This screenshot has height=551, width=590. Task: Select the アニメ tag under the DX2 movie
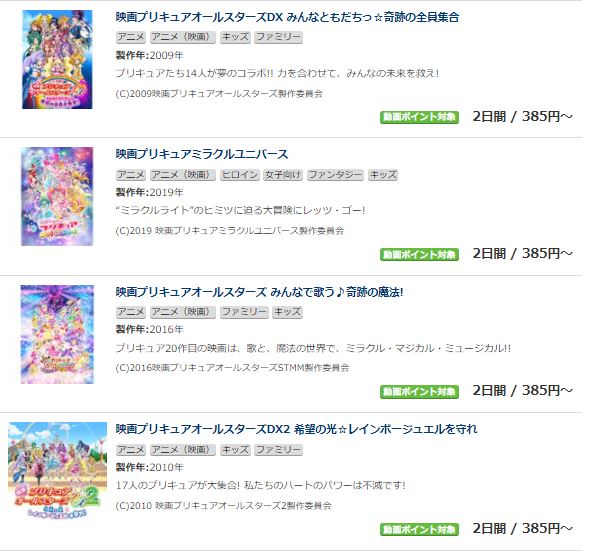click(x=131, y=449)
